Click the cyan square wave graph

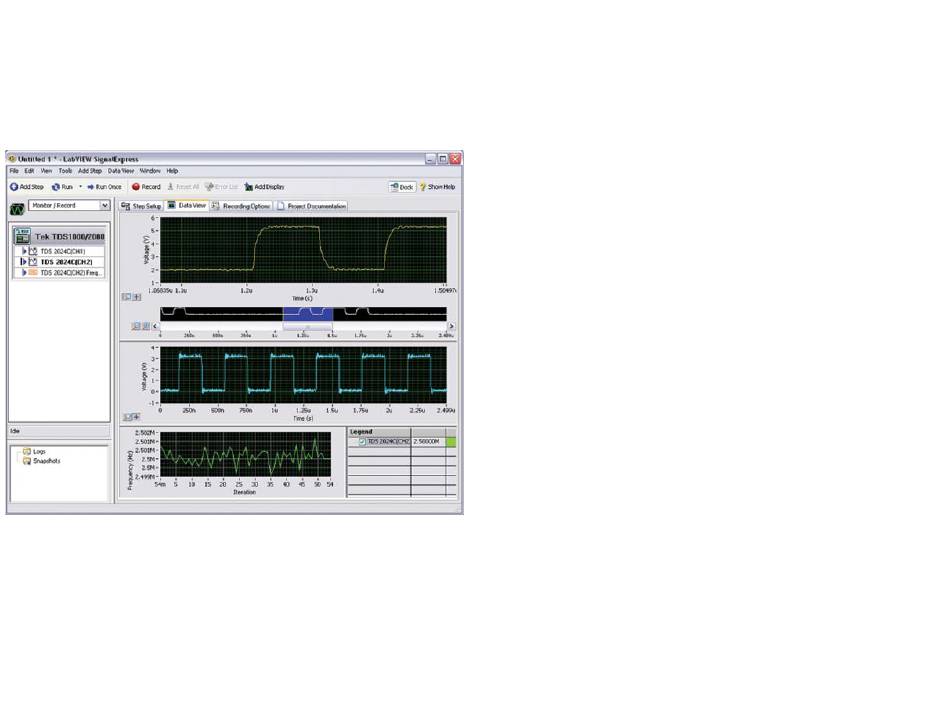point(304,375)
